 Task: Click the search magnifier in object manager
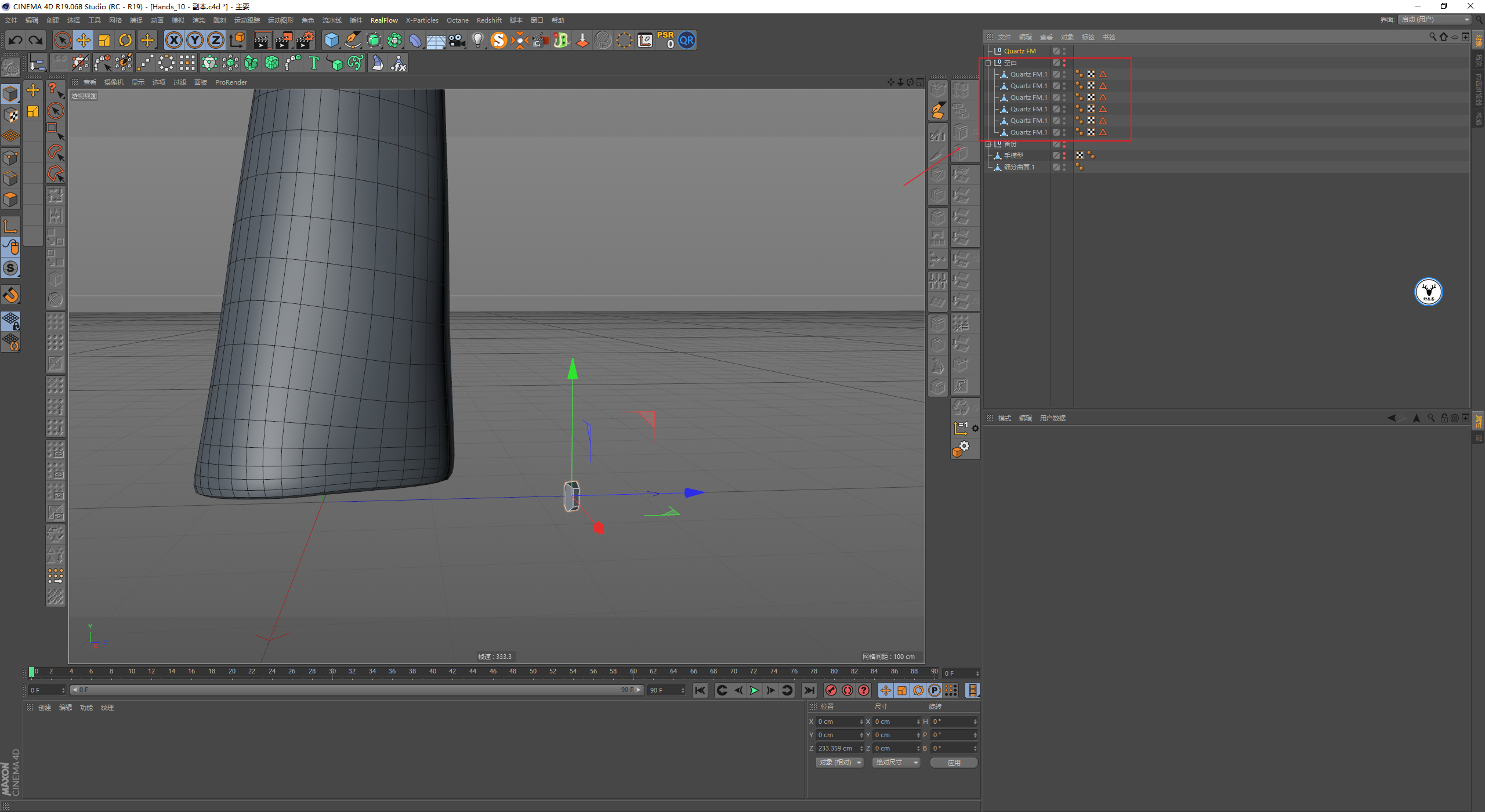click(x=1432, y=37)
